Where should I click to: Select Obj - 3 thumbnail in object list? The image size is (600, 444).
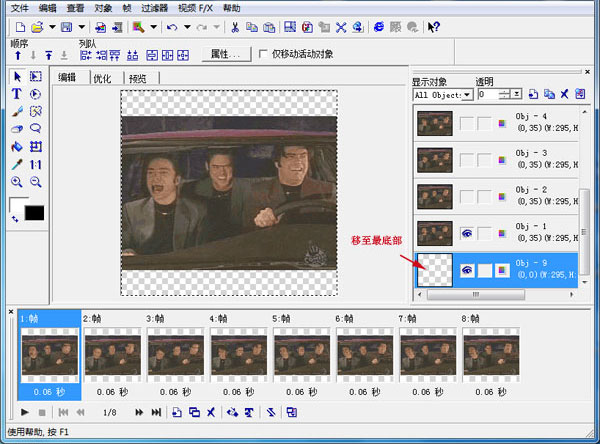click(435, 160)
